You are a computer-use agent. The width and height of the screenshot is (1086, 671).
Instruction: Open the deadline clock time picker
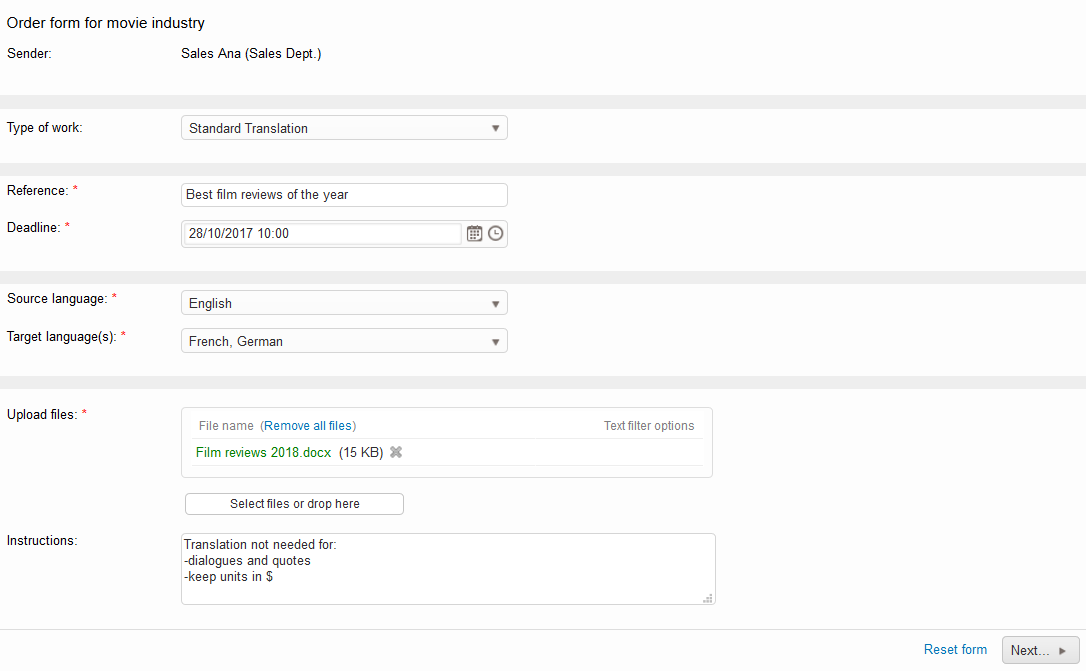pyautogui.click(x=495, y=233)
